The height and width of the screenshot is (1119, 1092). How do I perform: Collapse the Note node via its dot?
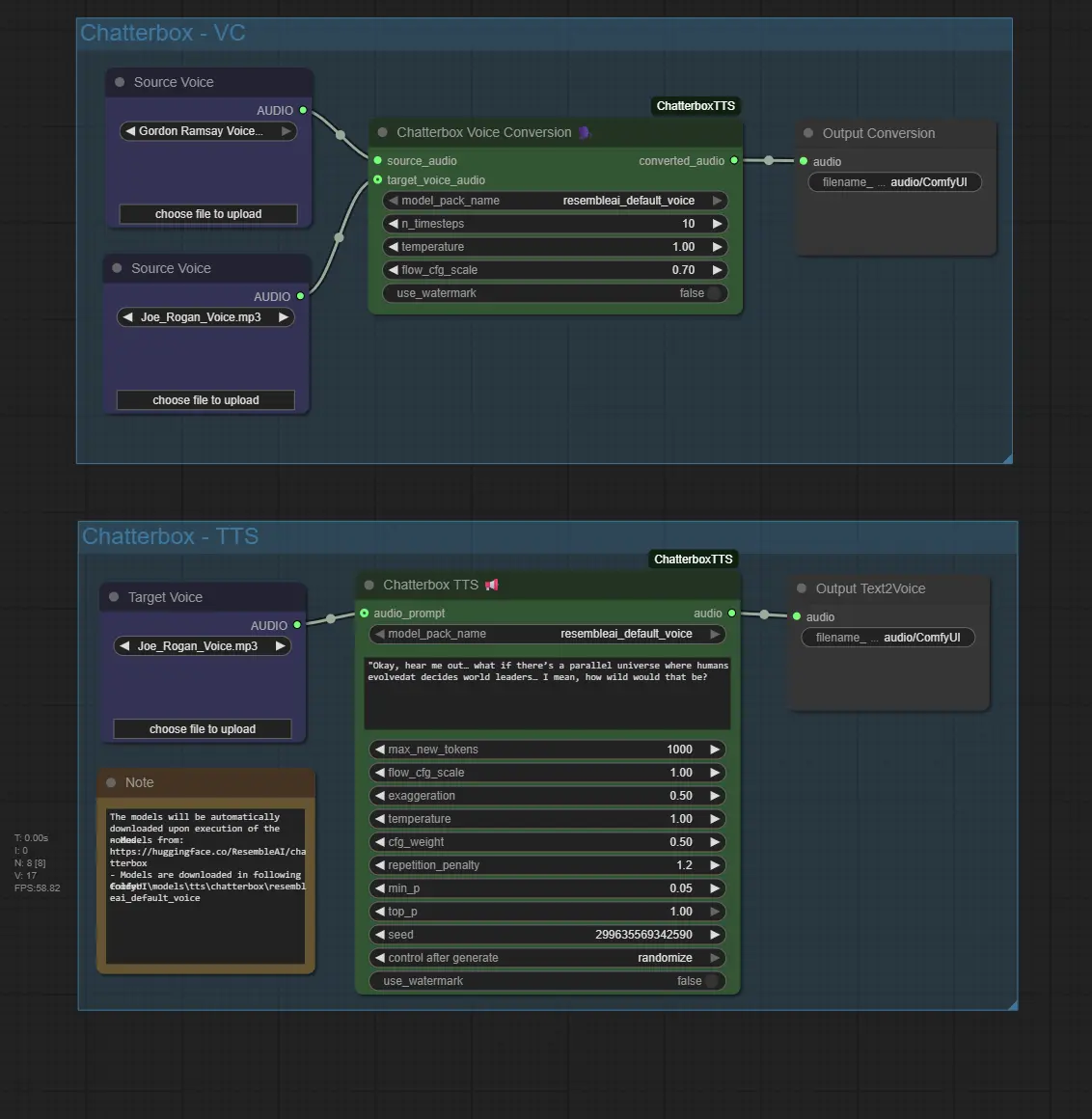[112, 782]
